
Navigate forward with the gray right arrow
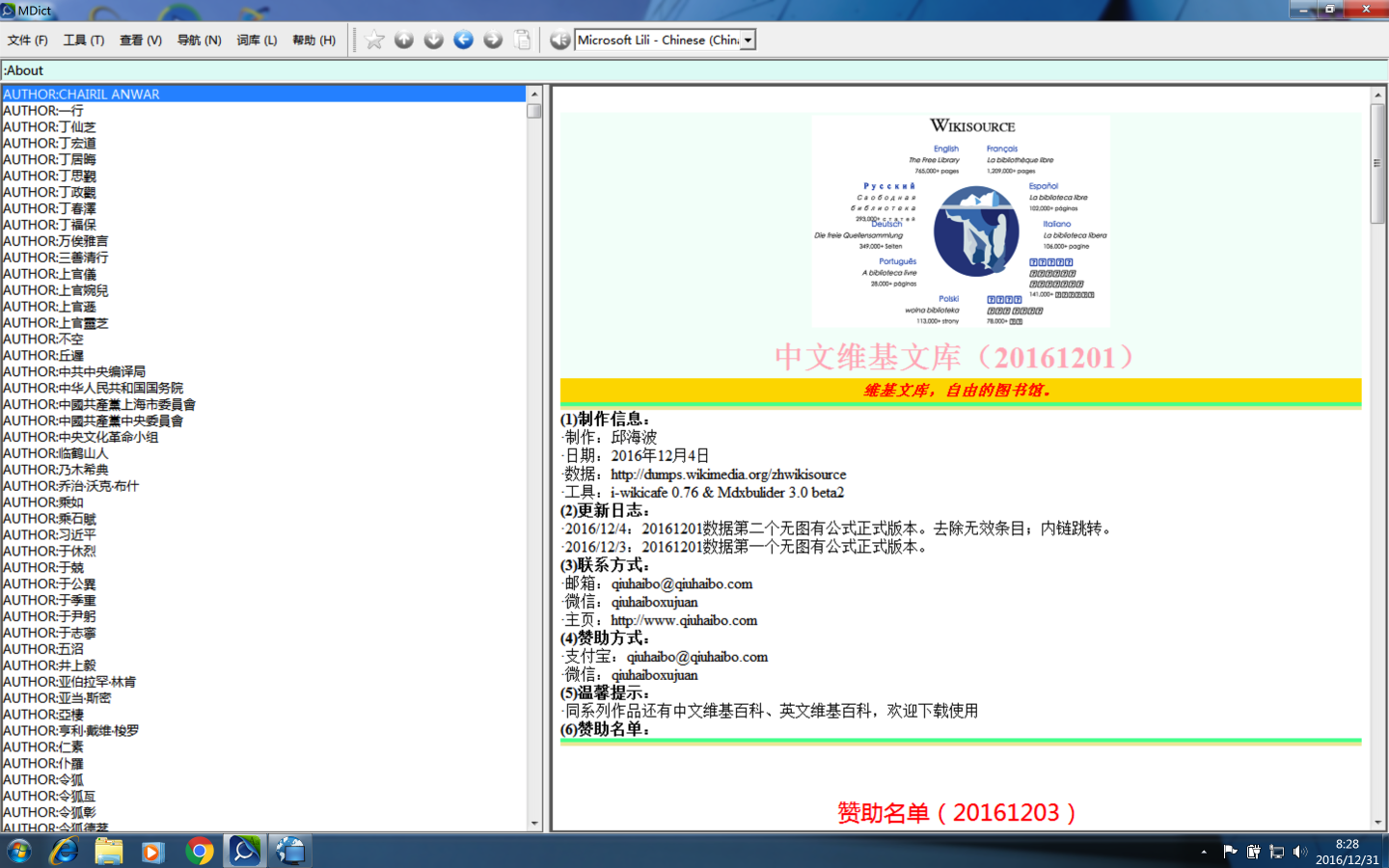pyautogui.click(x=493, y=40)
